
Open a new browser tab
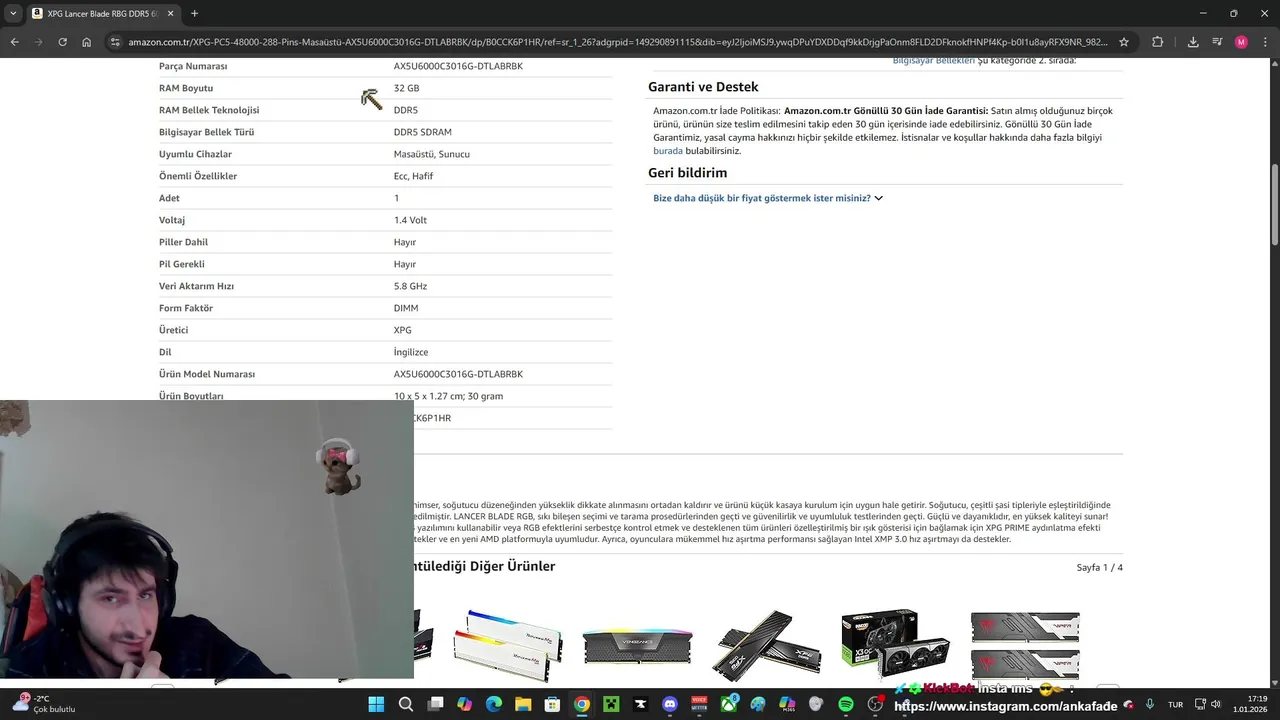click(x=194, y=13)
